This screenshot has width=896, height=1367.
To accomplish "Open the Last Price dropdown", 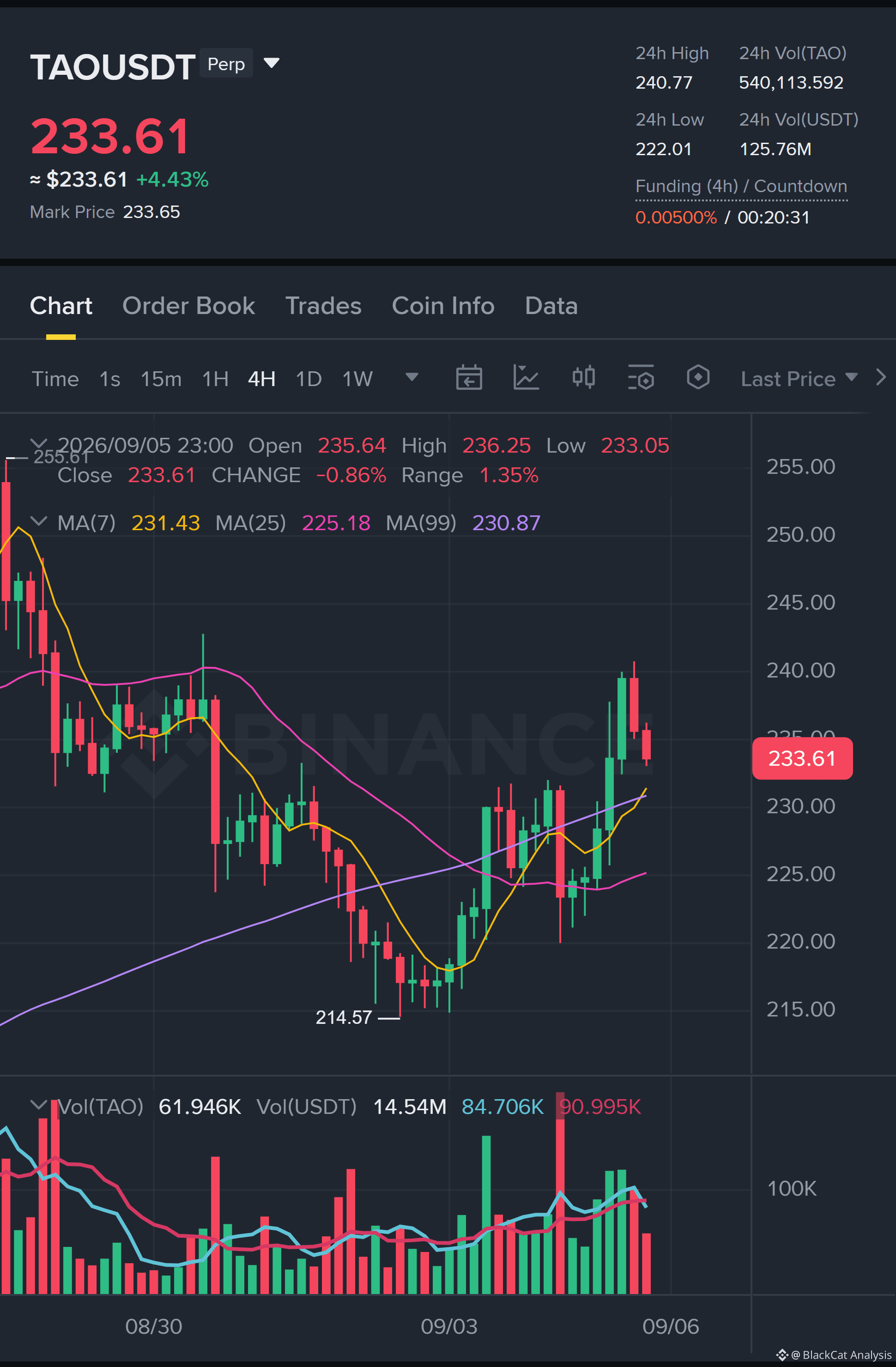I will point(799,379).
